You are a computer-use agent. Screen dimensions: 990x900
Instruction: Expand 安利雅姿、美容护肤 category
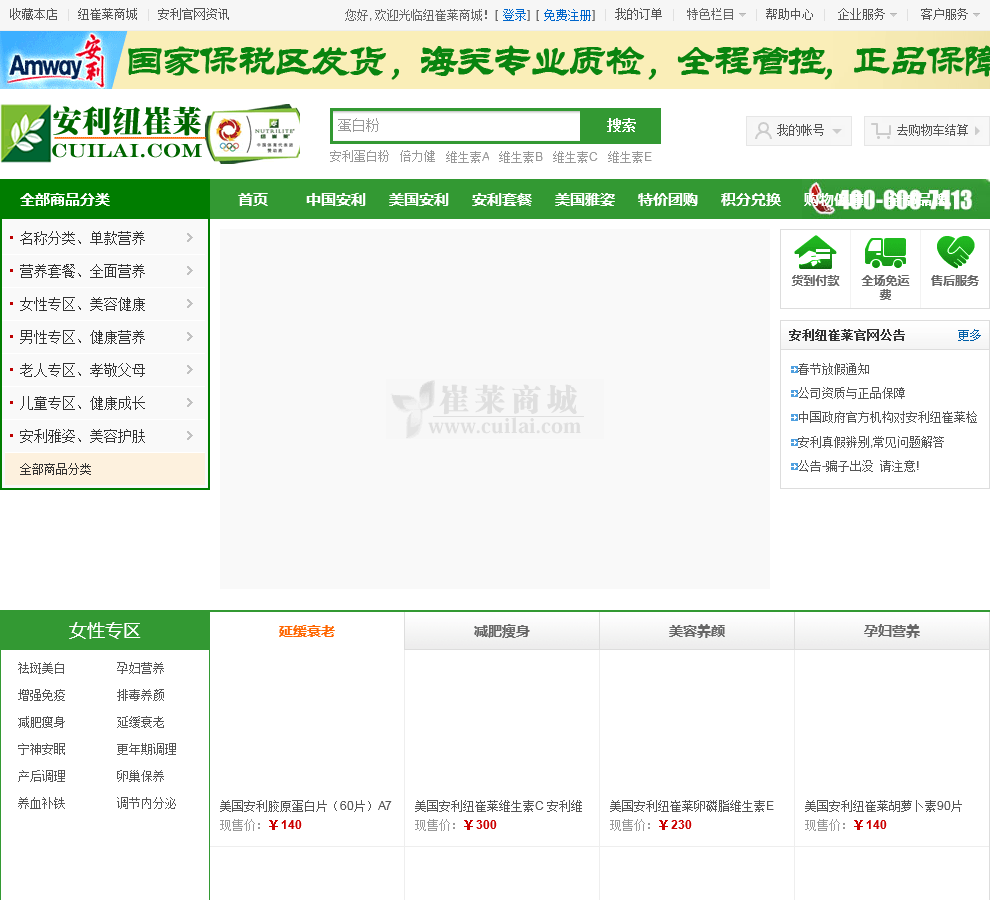click(x=105, y=435)
